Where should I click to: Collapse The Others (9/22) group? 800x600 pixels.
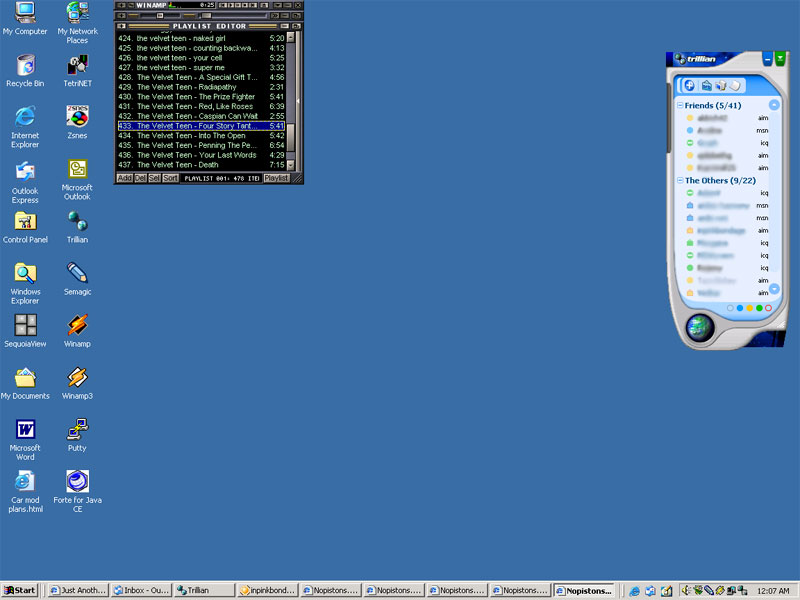click(x=680, y=181)
